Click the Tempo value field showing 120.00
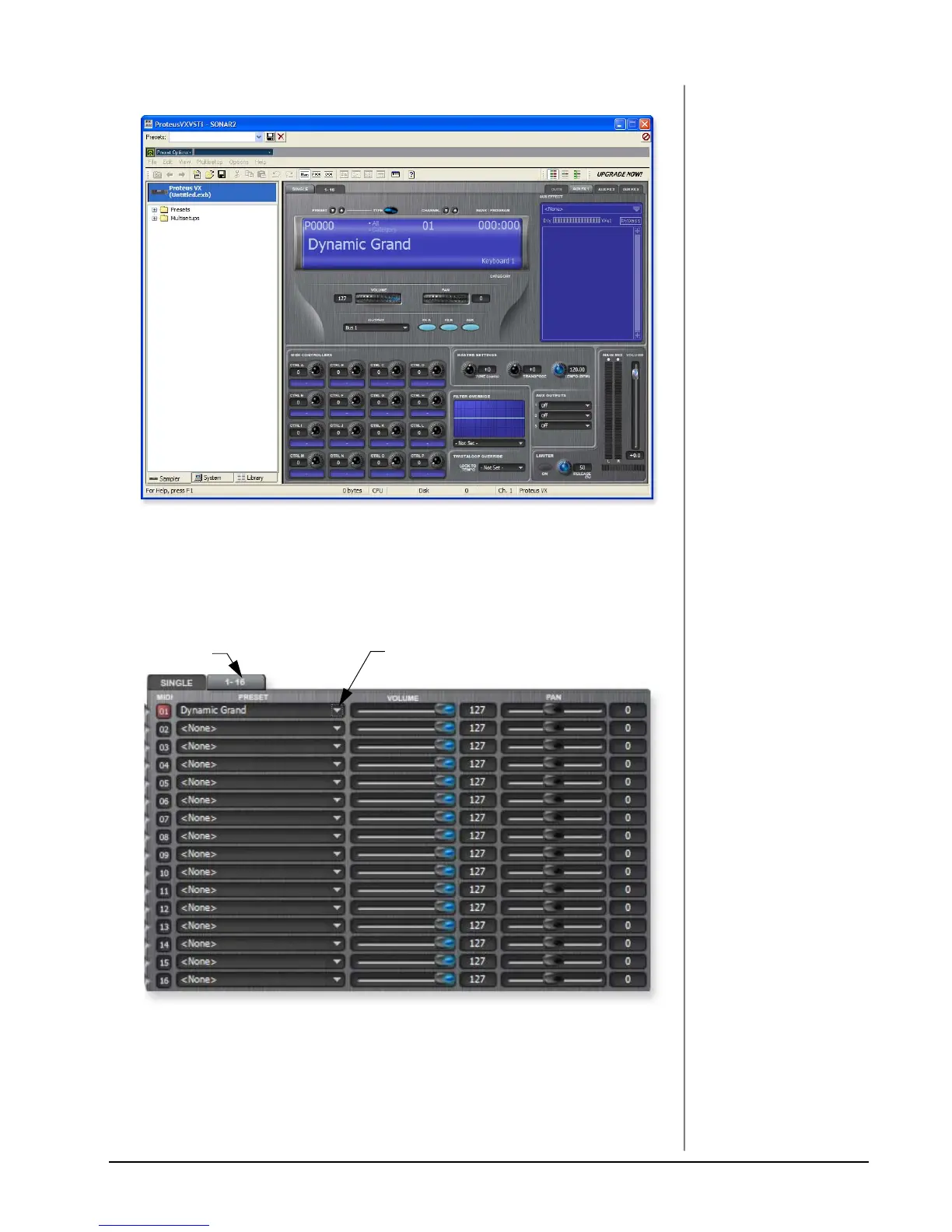The height and width of the screenshot is (1232, 952). (x=577, y=369)
